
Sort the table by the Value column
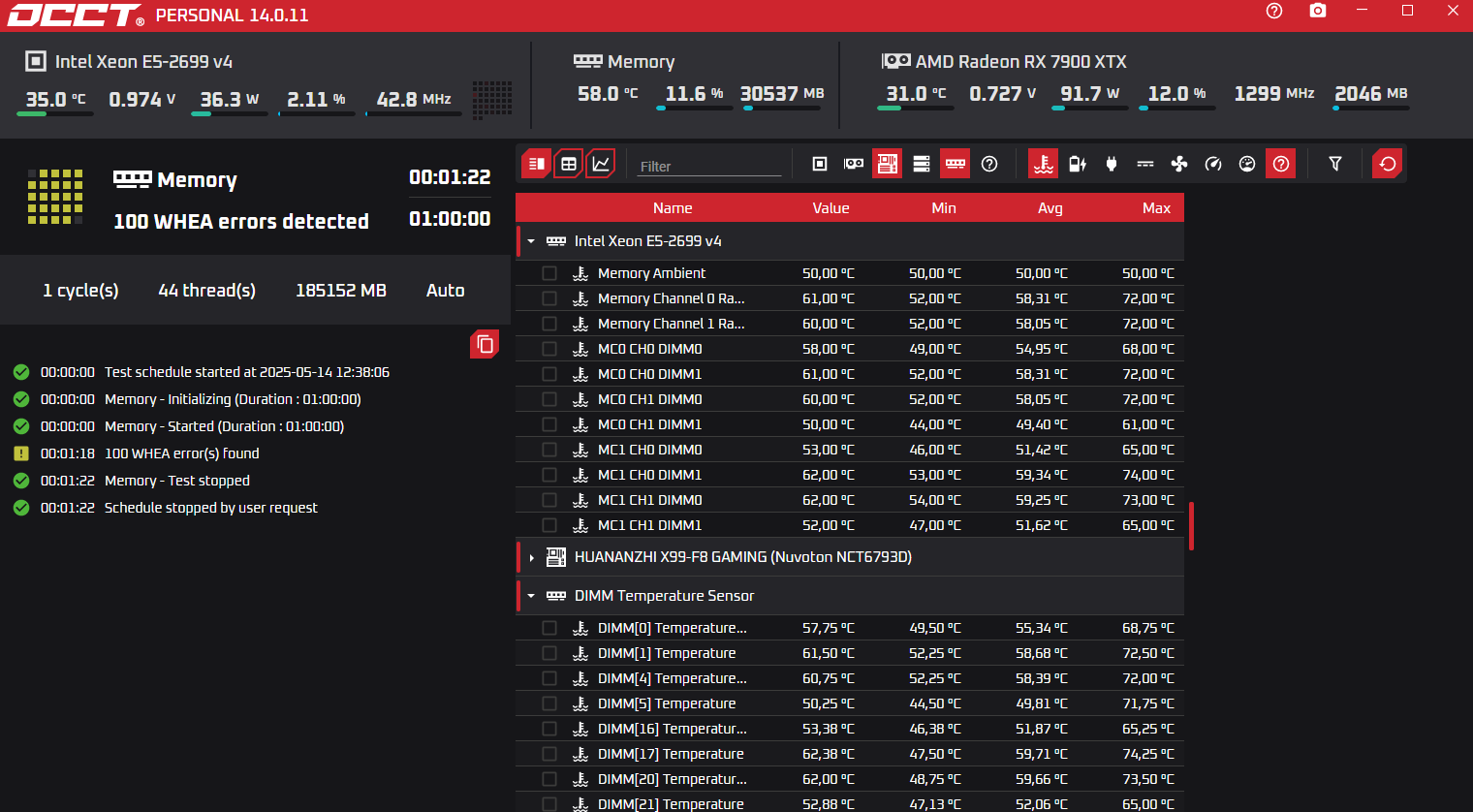tap(831, 208)
